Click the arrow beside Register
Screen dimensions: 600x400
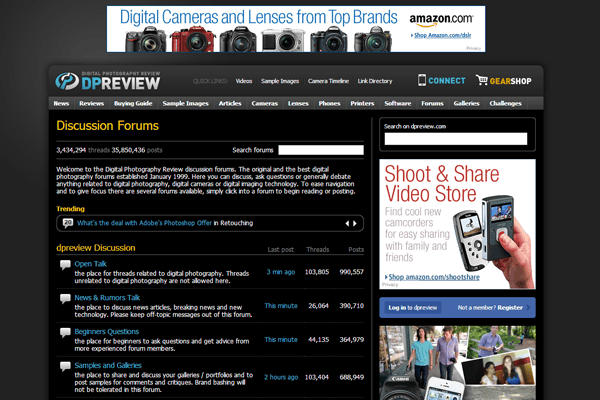point(528,307)
